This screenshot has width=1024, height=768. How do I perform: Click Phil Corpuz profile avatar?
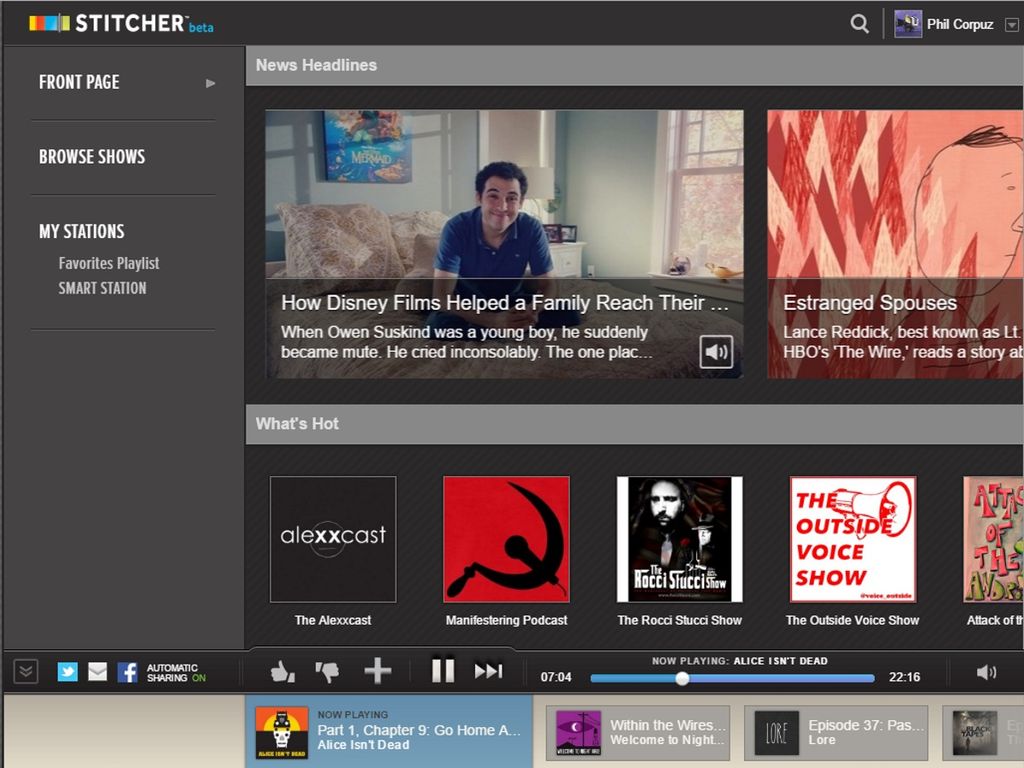click(x=908, y=24)
